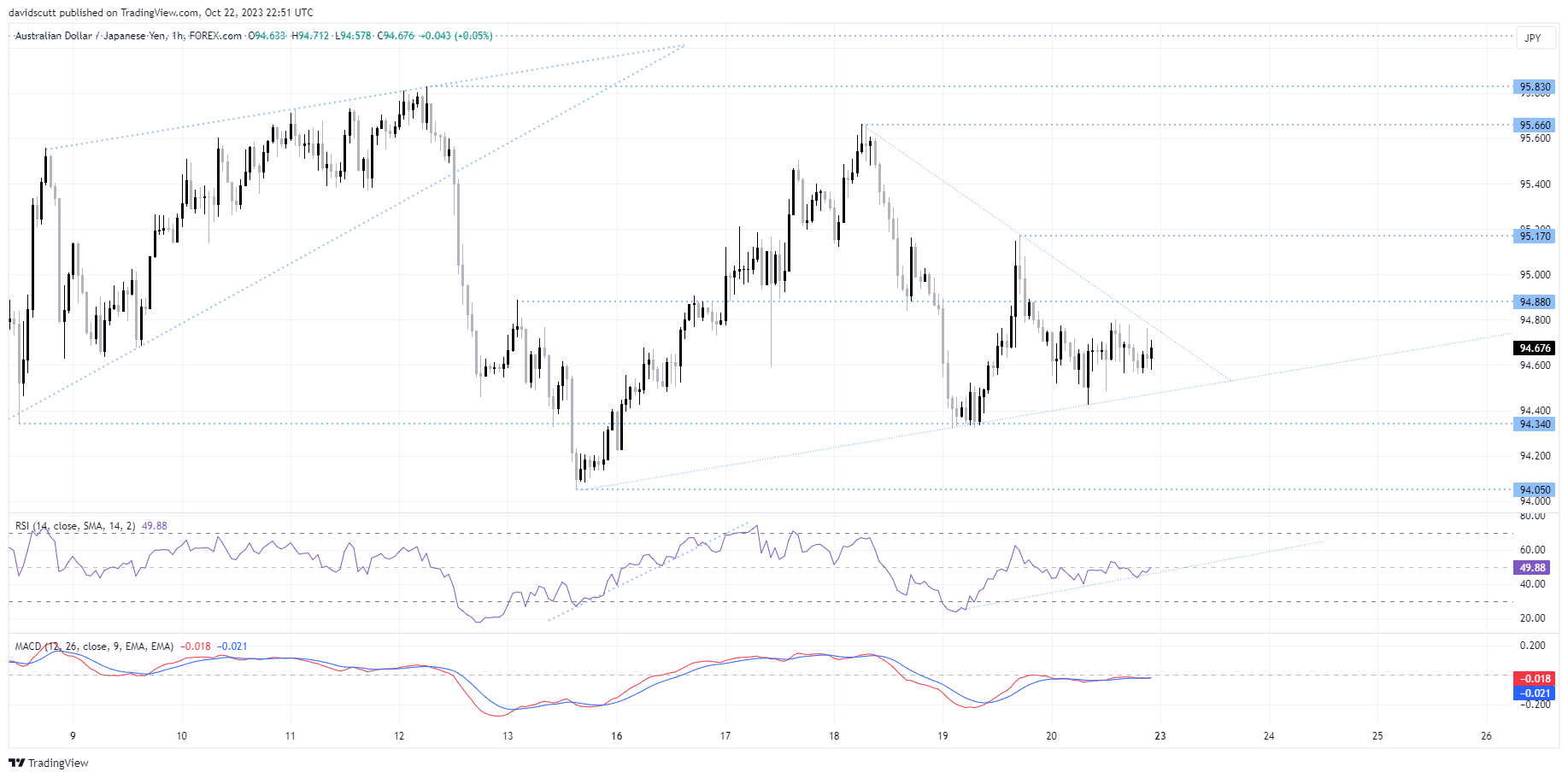Click the close value C94.676 in header
The width and height of the screenshot is (1568, 778).
[x=396, y=36]
